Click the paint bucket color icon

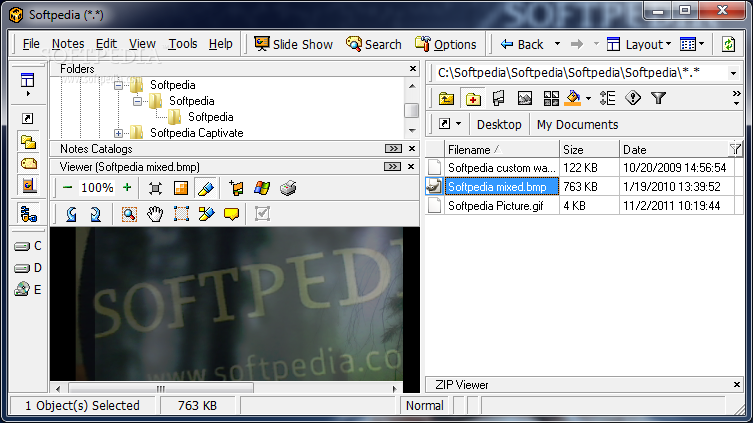(x=573, y=98)
